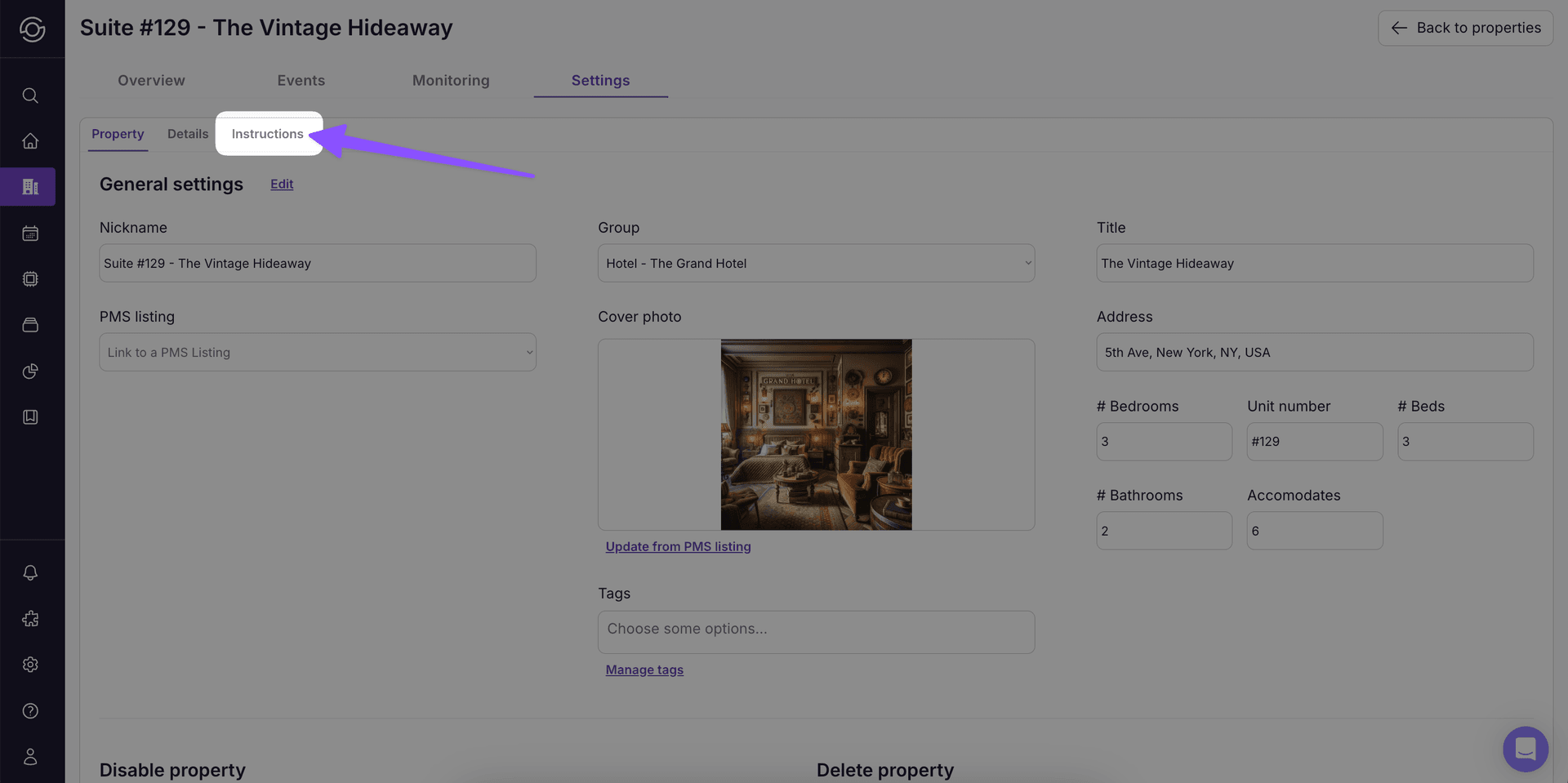Open the Manage tags link

tap(644, 670)
